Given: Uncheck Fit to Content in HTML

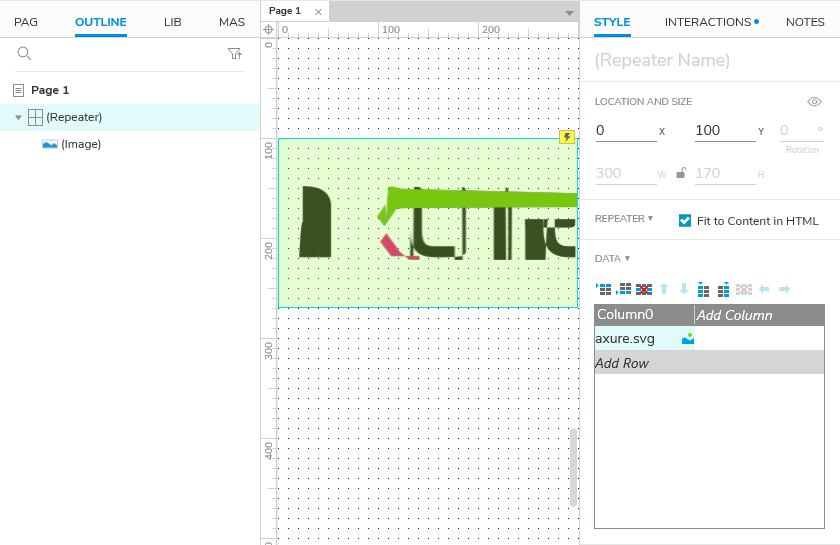Looking at the screenshot, I should click(x=685, y=221).
